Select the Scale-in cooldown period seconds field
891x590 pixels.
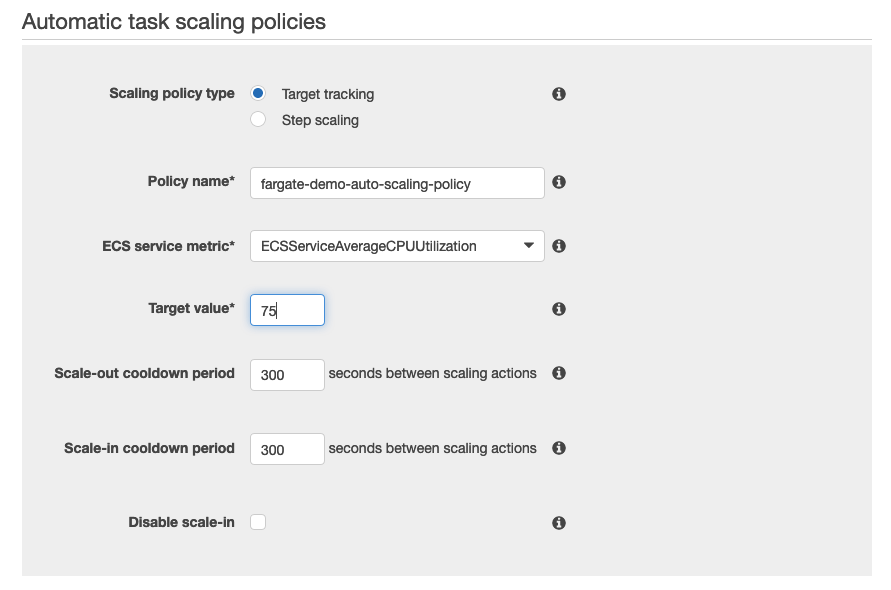coord(287,449)
